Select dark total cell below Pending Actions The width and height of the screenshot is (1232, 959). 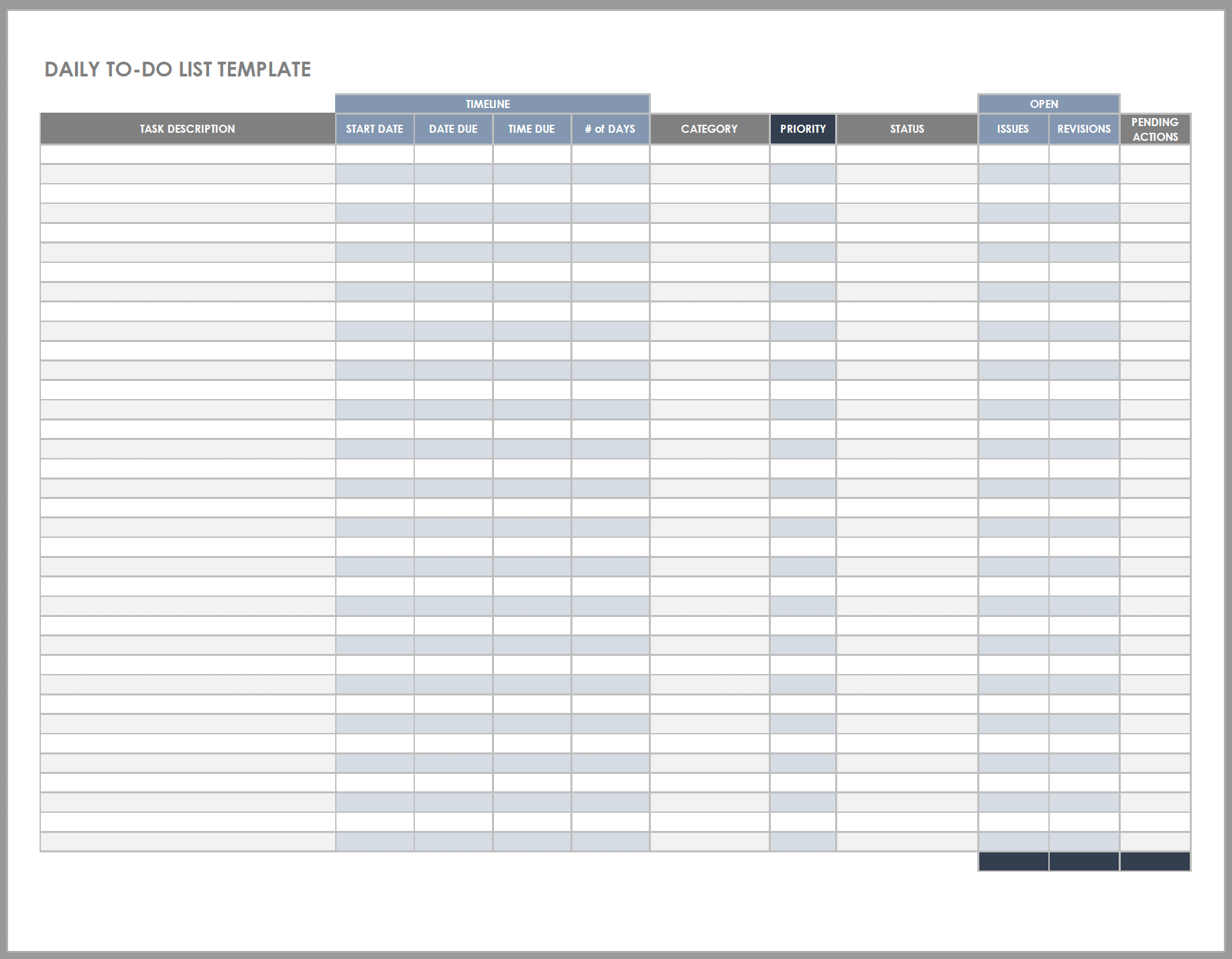pyautogui.click(x=1155, y=861)
